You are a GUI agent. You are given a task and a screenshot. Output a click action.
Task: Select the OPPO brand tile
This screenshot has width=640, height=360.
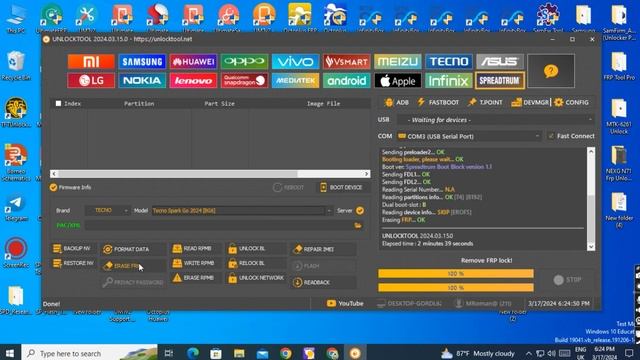(x=244, y=62)
